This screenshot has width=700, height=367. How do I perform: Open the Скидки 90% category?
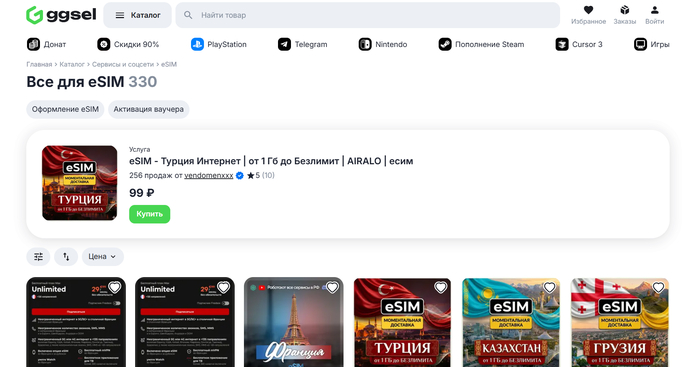pyautogui.click(x=128, y=44)
